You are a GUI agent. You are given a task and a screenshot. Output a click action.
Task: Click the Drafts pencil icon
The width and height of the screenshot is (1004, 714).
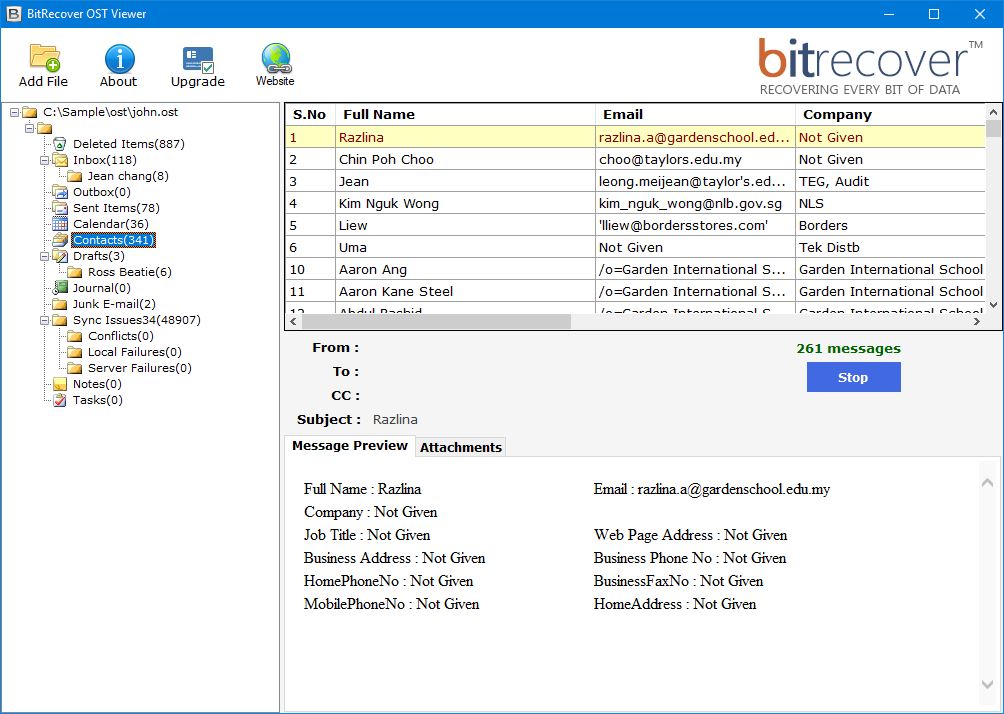tap(60, 256)
